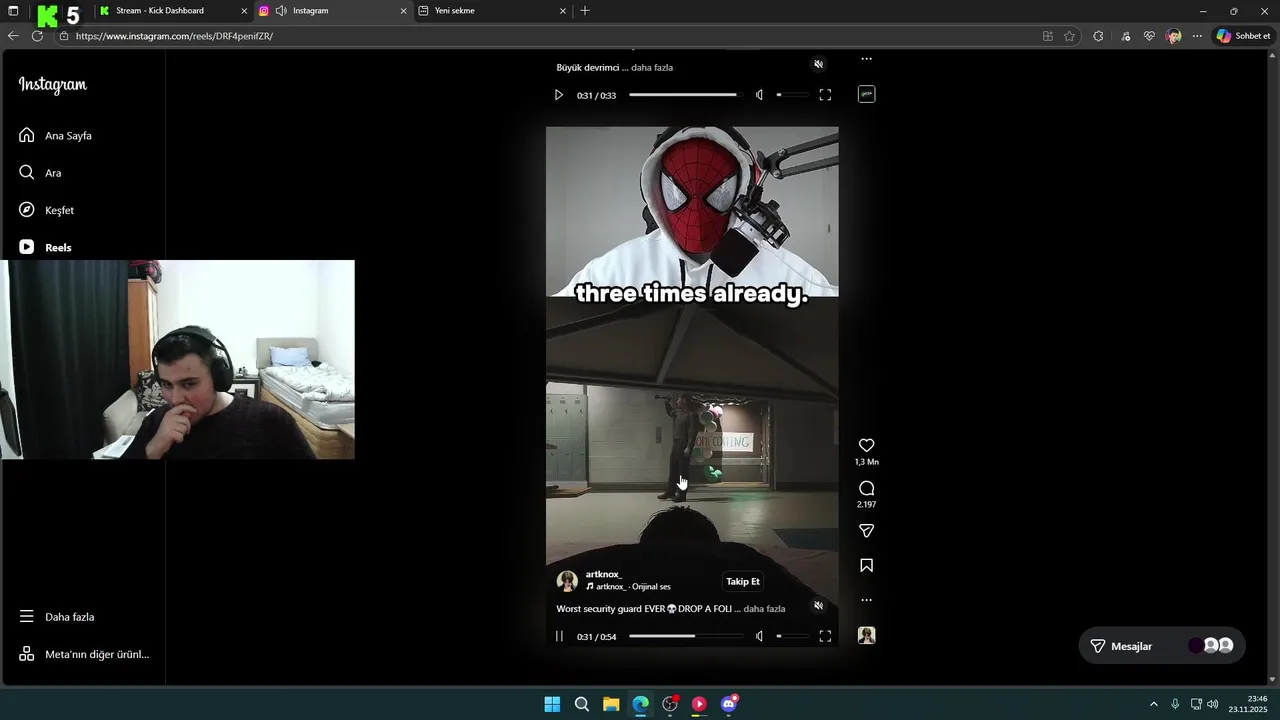Open the Edge profile avatar
This screenshot has height=720, width=1280.
pos(1174,36)
